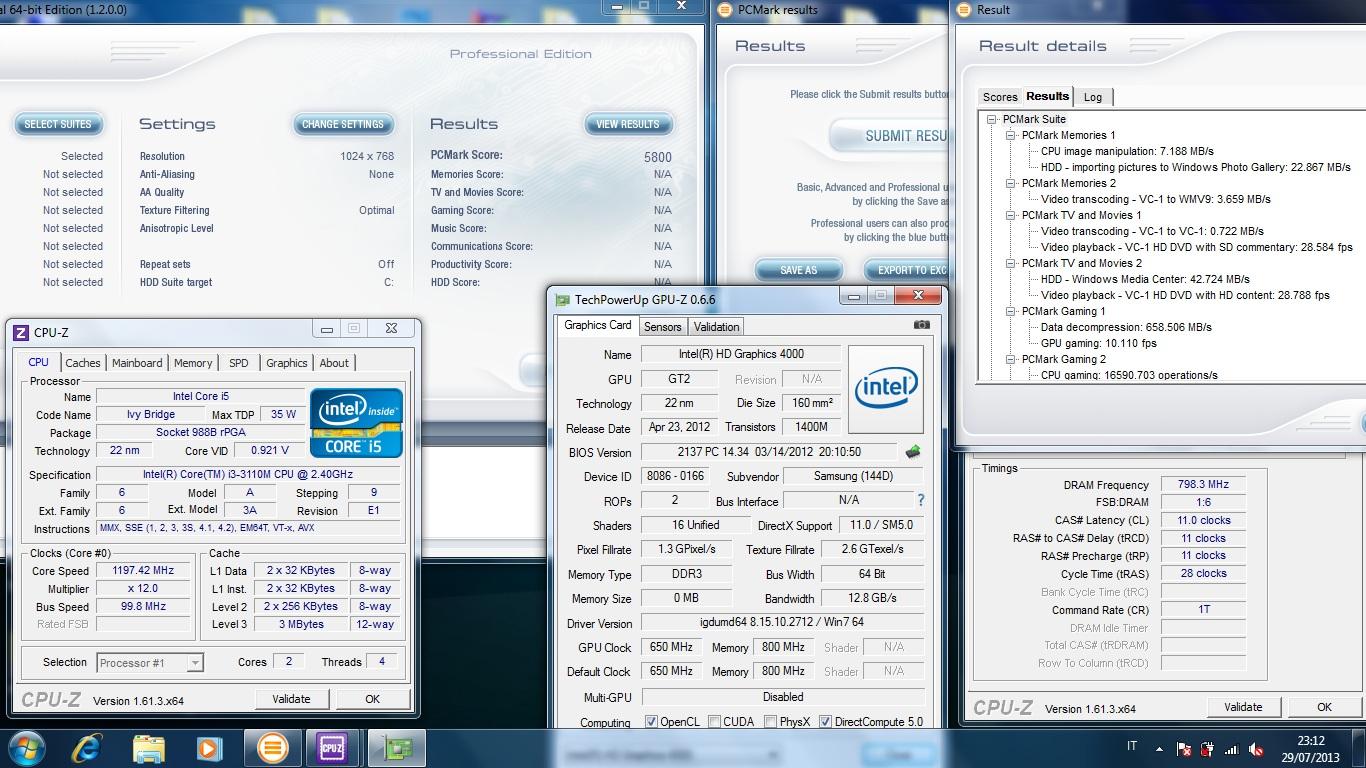Screen dimensions: 1366x768
Task: Switch to the CPU-Z taskbar button
Action: click(x=332, y=748)
